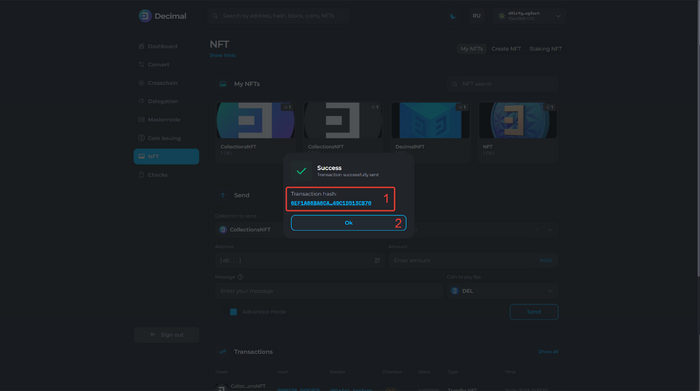700x391 pixels.
Task: Switch to Create NFT tab
Action: (x=506, y=49)
